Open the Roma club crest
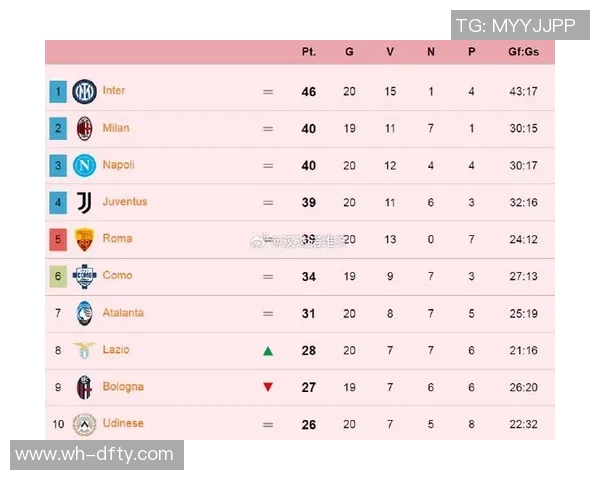 coord(84,239)
